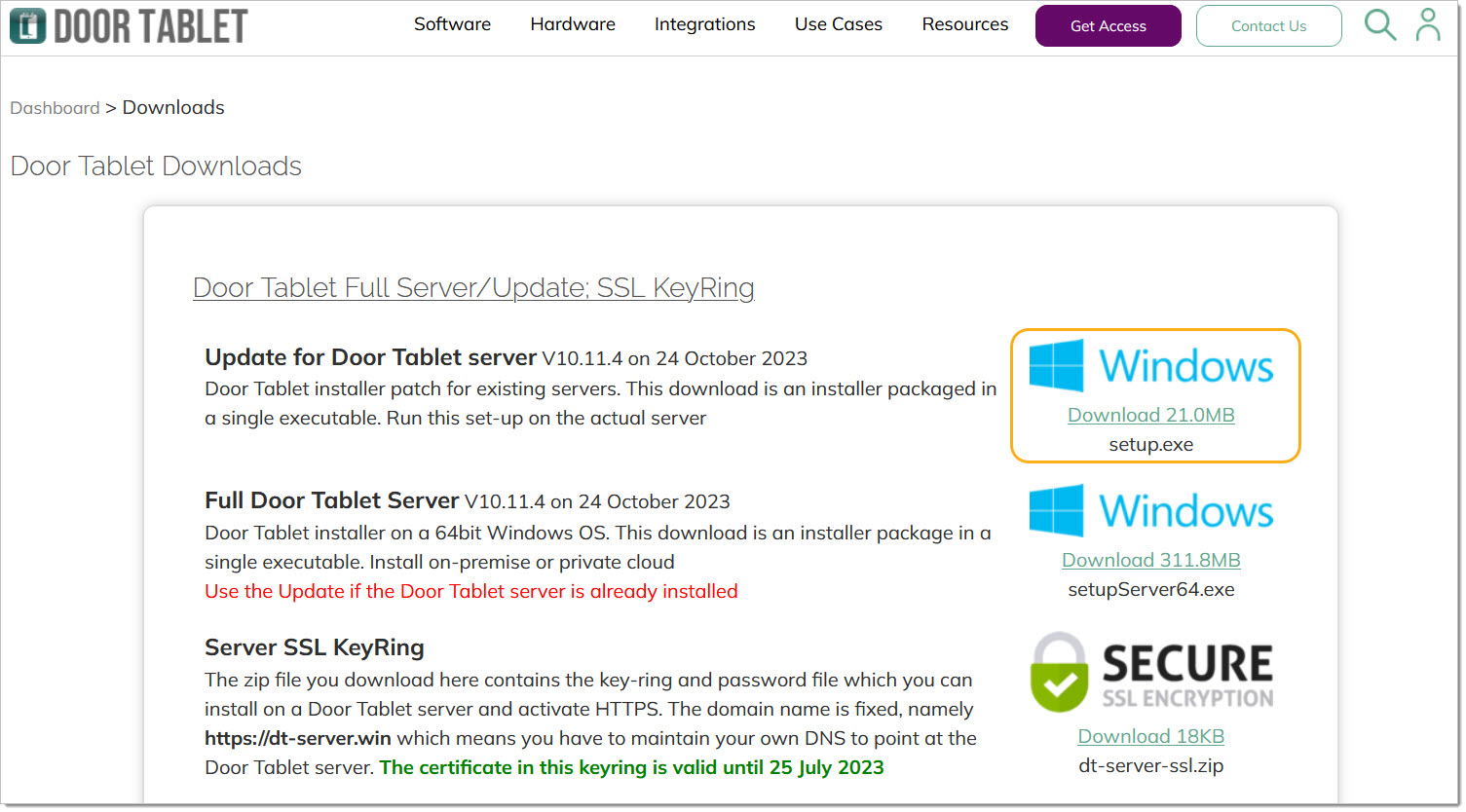This screenshot has height=812, width=1466.
Task: Open the Software menu
Action: coord(452,24)
